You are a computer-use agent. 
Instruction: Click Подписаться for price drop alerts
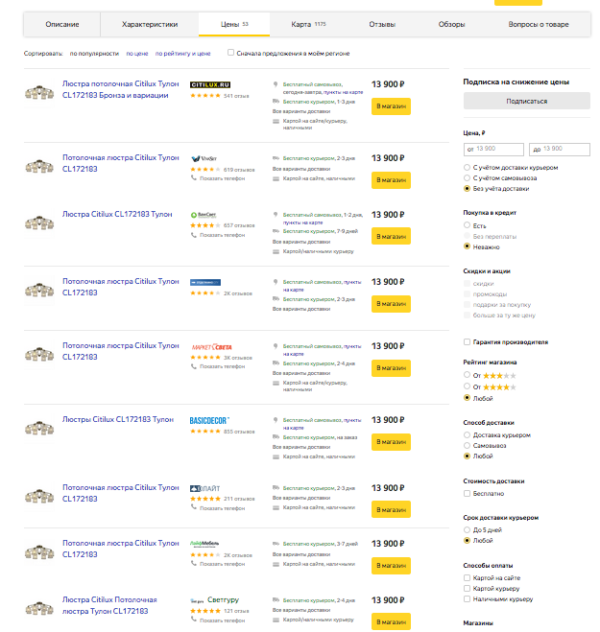(527, 101)
